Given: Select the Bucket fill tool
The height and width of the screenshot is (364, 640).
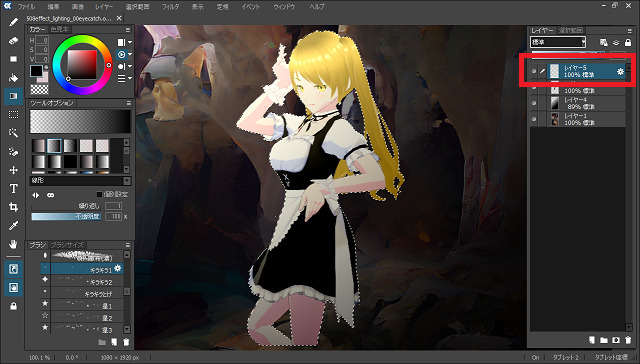Looking at the screenshot, I should coord(13,78).
